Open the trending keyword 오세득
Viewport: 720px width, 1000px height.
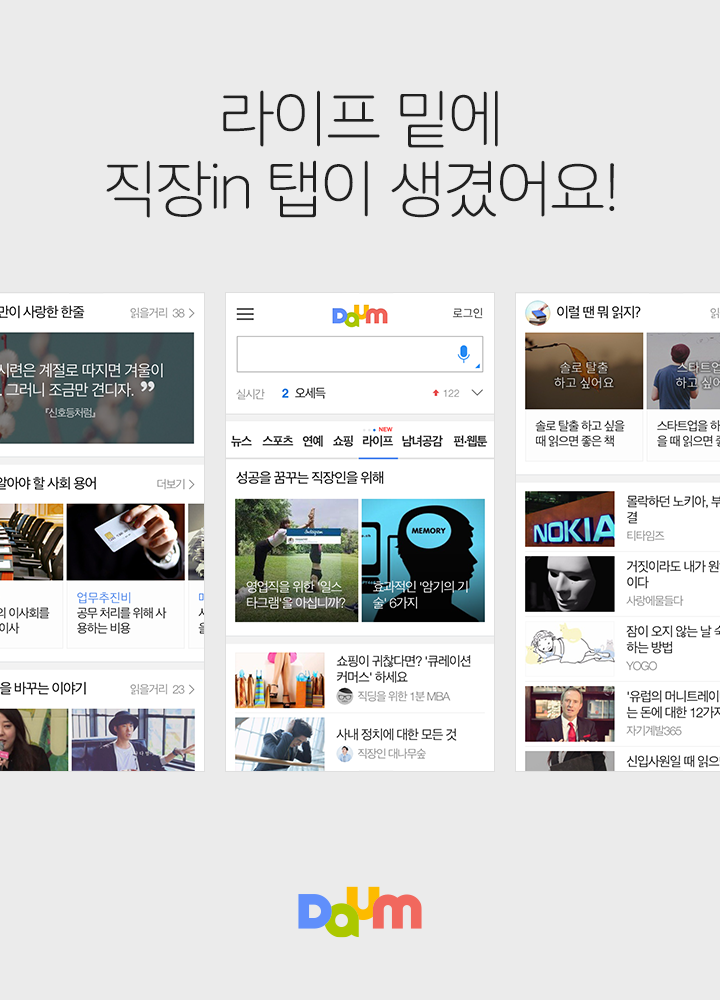click(x=310, y=393)
